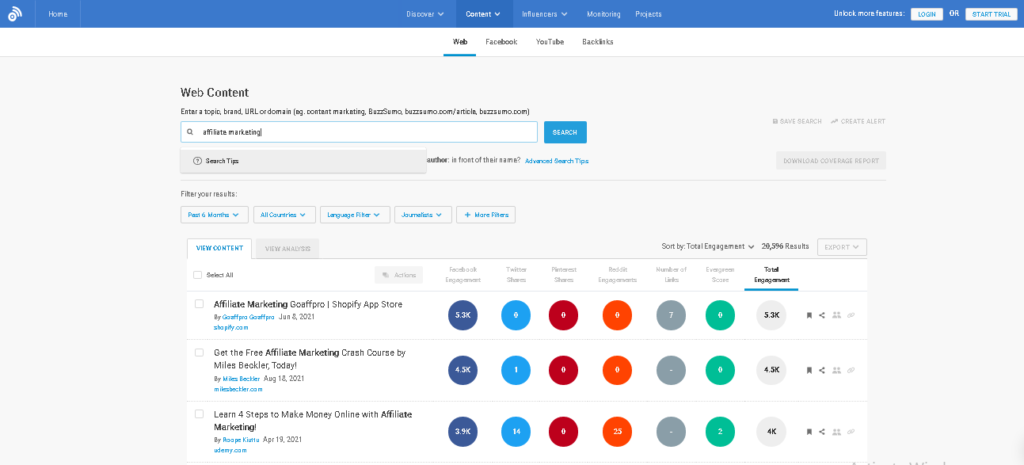The width and height of the screenshot is (1024, 465).
Task: Sort by the Twitter Shares column header
Action: click(516, 275)
